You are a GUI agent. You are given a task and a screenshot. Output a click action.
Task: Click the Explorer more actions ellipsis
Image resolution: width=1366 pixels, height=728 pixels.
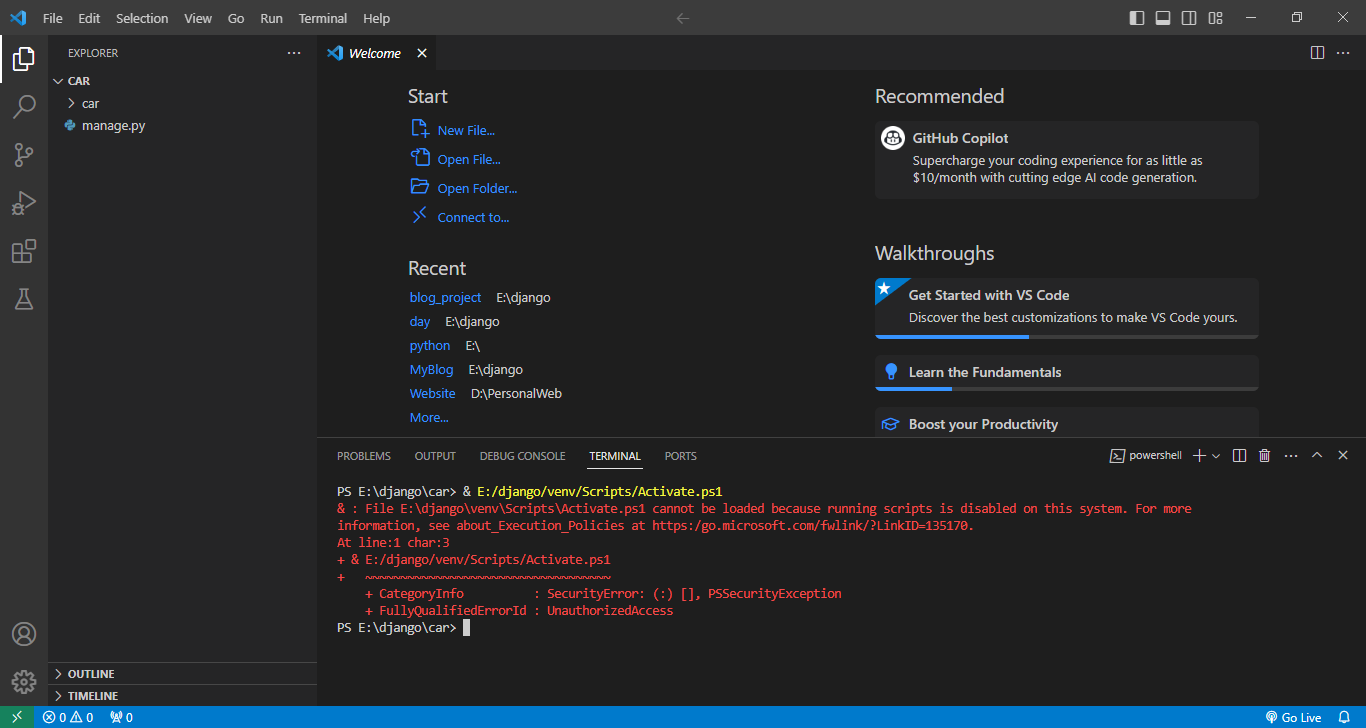click(x=293, y=53)
